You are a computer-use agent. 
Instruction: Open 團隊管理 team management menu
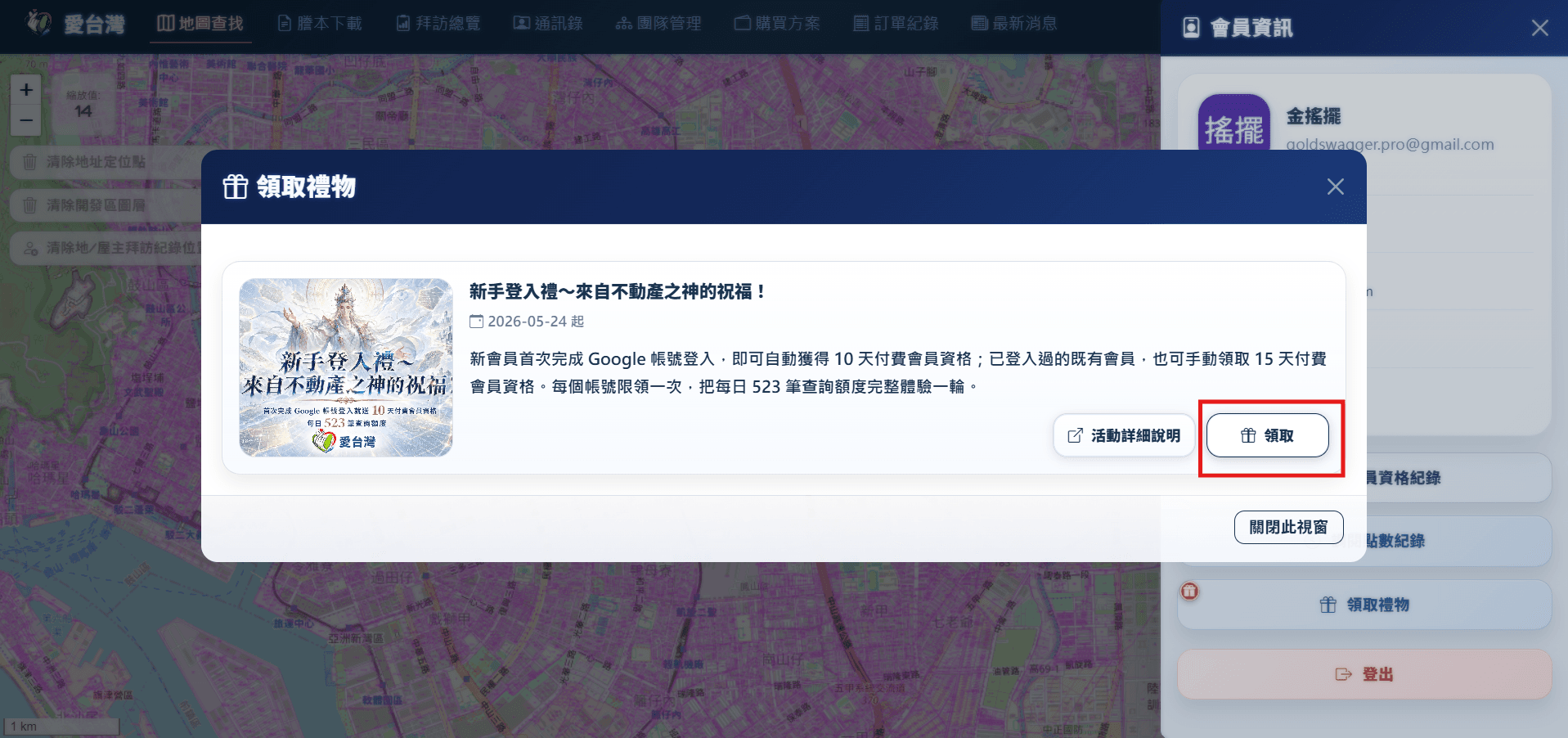click(x=658, y=23)
